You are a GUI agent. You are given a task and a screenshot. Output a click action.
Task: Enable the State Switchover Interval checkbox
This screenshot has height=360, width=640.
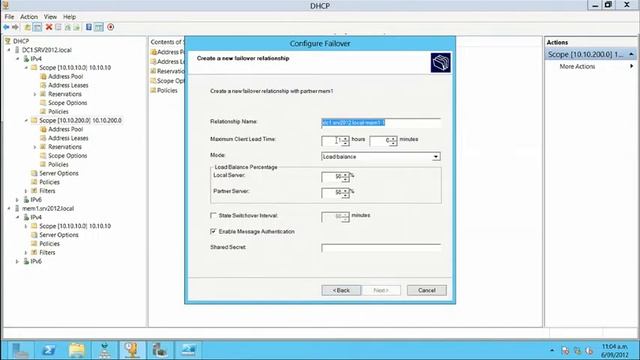[x=213, y=215]
